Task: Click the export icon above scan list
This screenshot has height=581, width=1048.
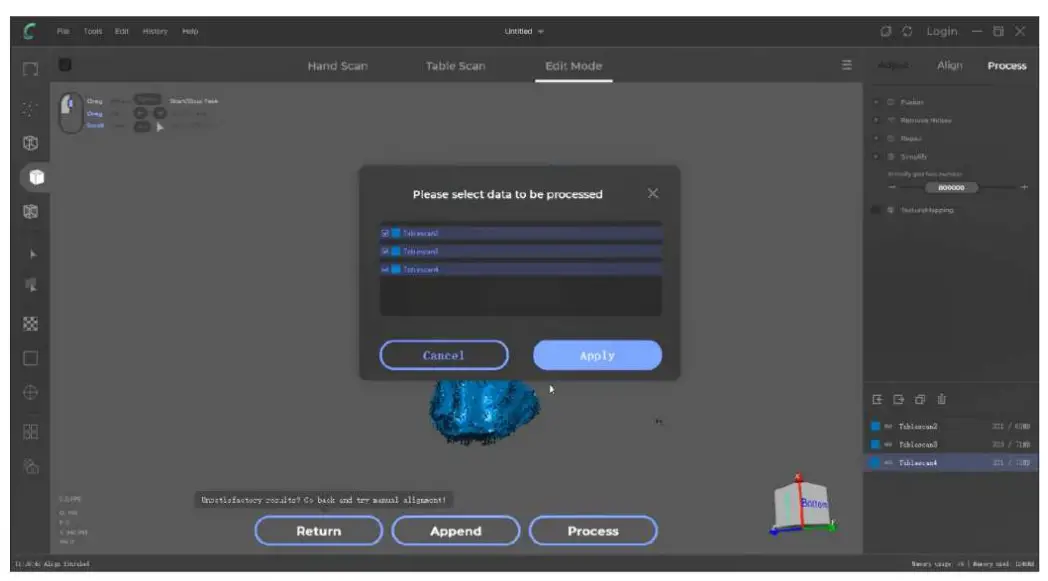Action: pyautogui.click(x=899, y=399)
